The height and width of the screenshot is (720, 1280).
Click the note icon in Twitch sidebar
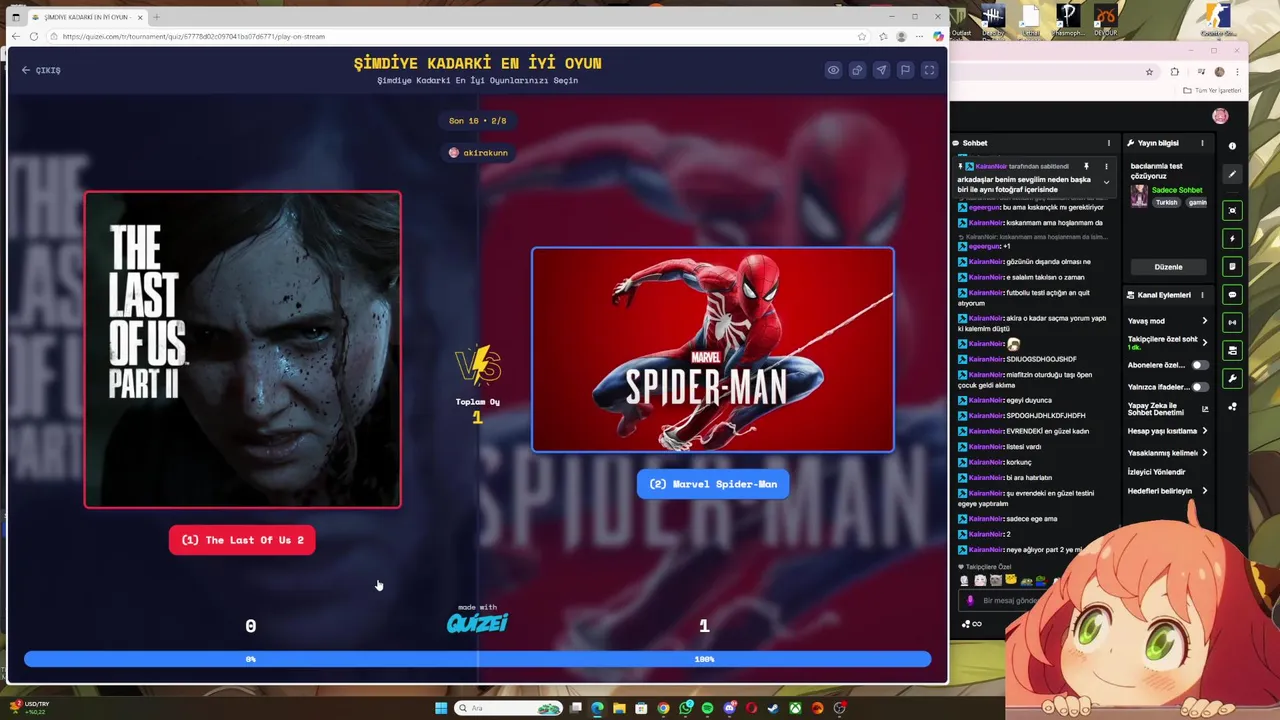tap(1232, 266)
